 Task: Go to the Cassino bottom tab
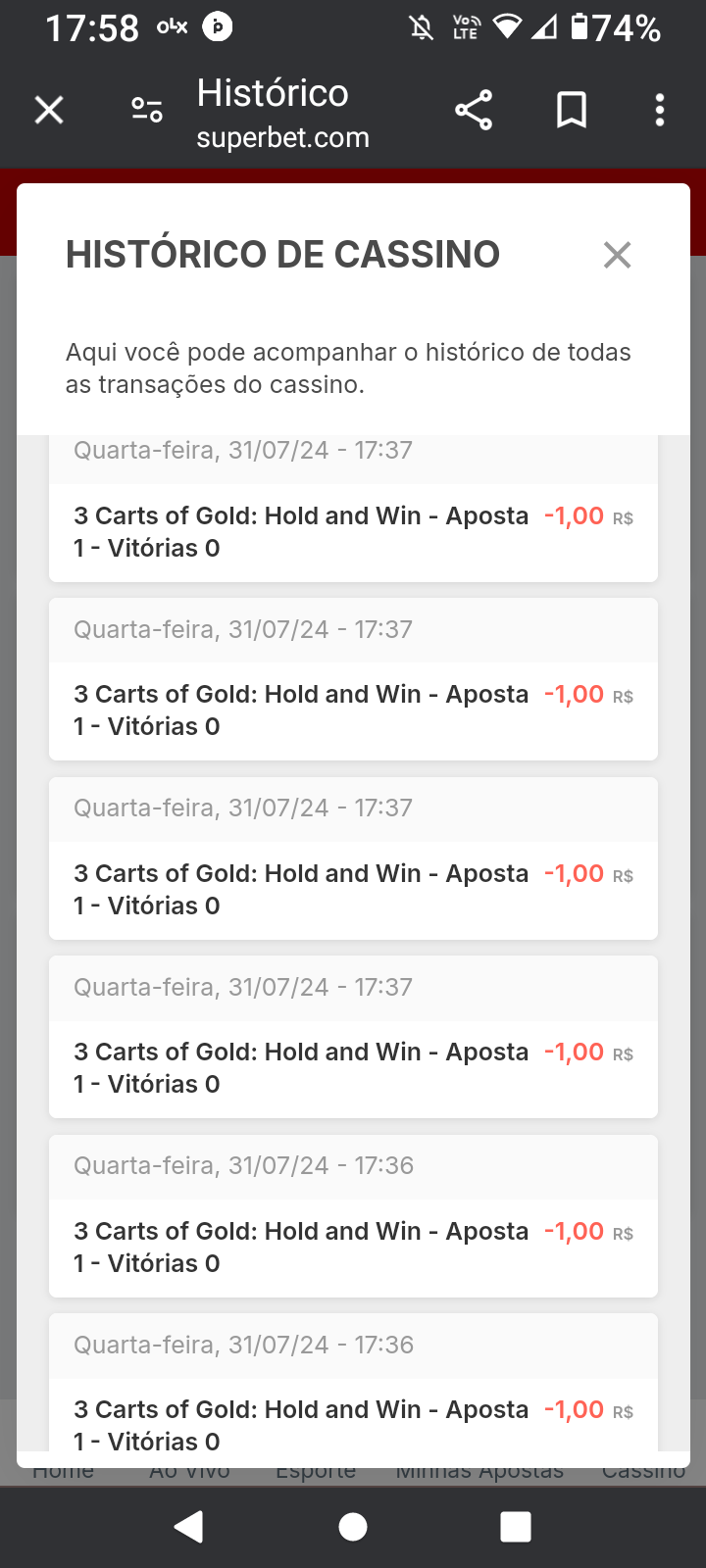click(643, 1472)
